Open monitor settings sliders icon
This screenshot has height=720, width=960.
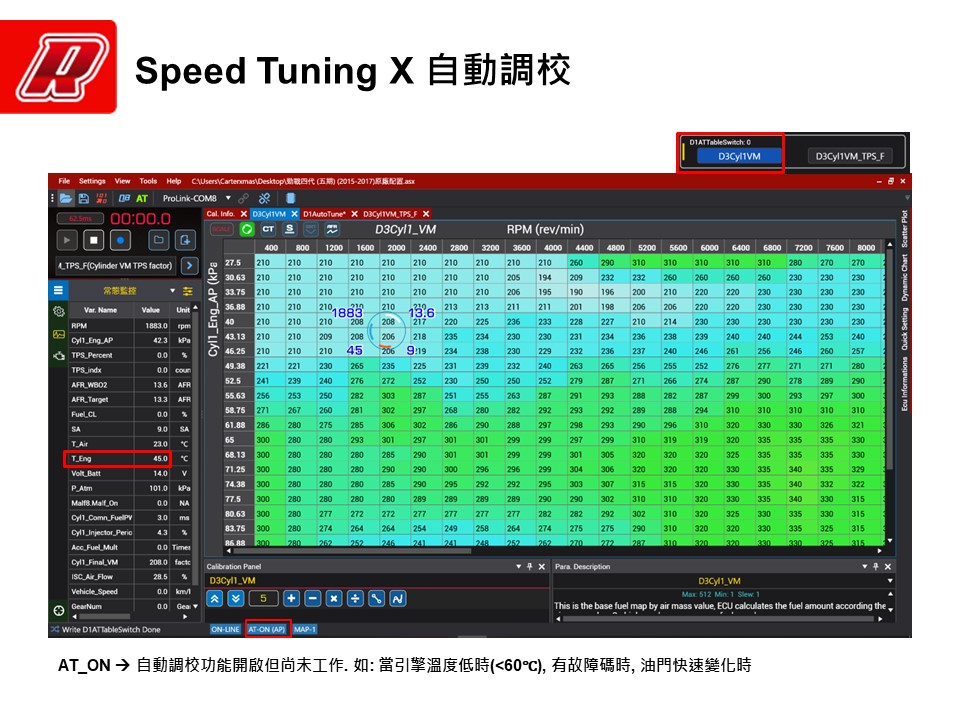(187, 291)
